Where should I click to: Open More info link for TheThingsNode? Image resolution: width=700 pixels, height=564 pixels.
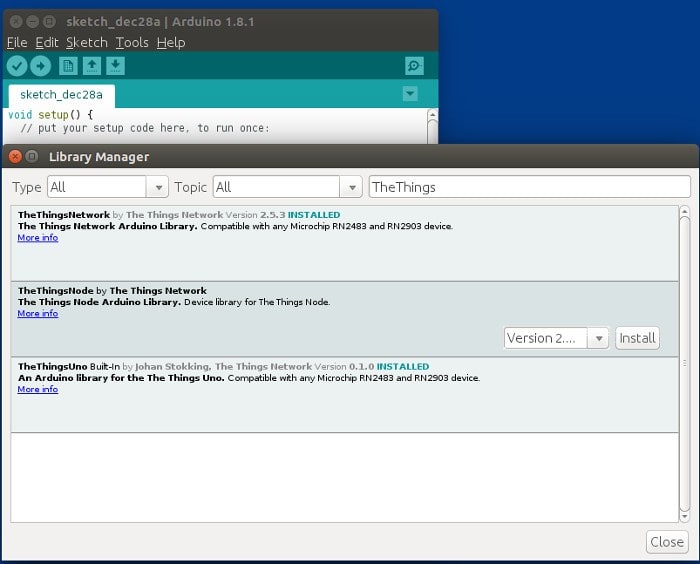point(38,313)
